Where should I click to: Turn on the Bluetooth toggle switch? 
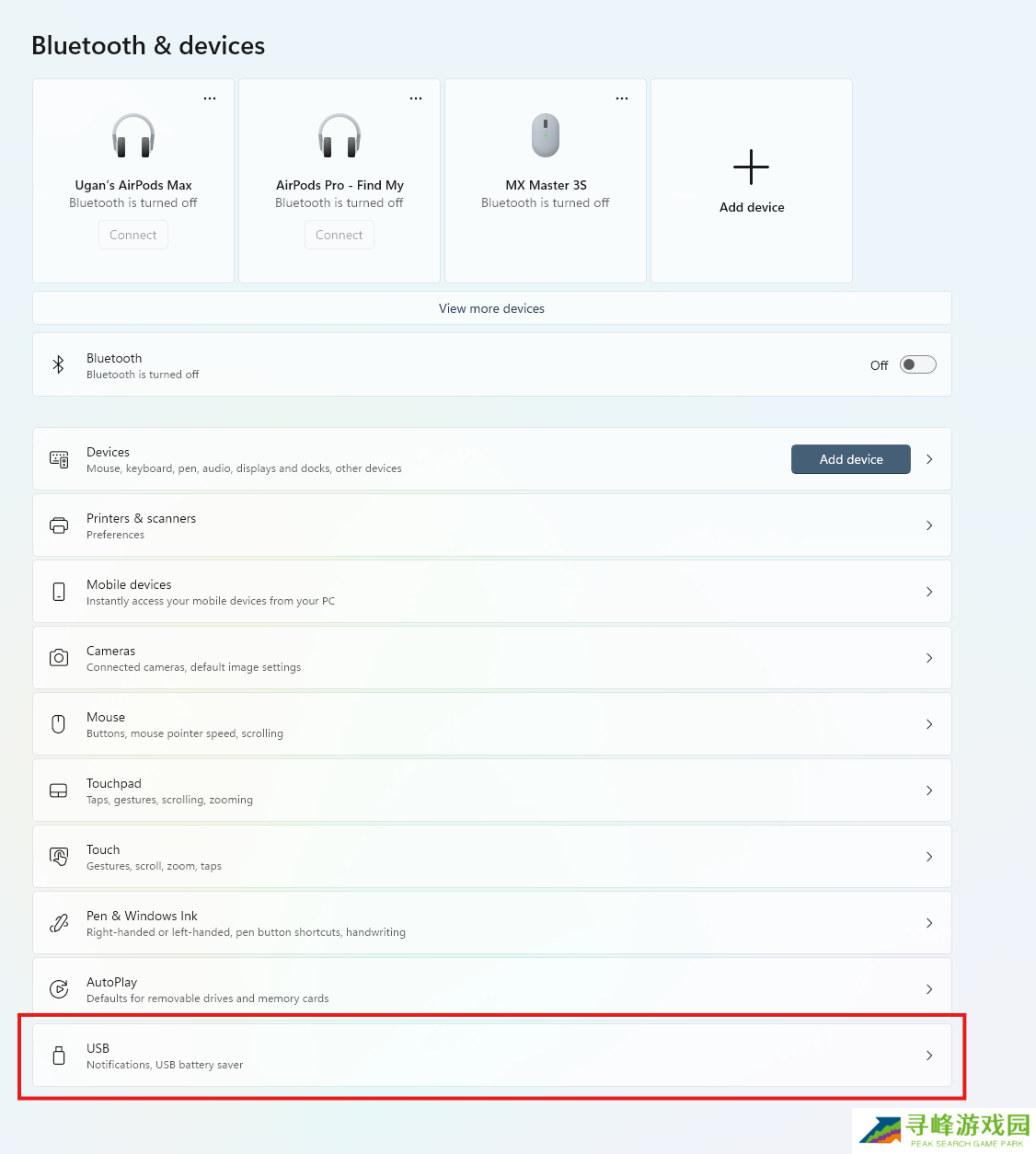click(917, 364)
